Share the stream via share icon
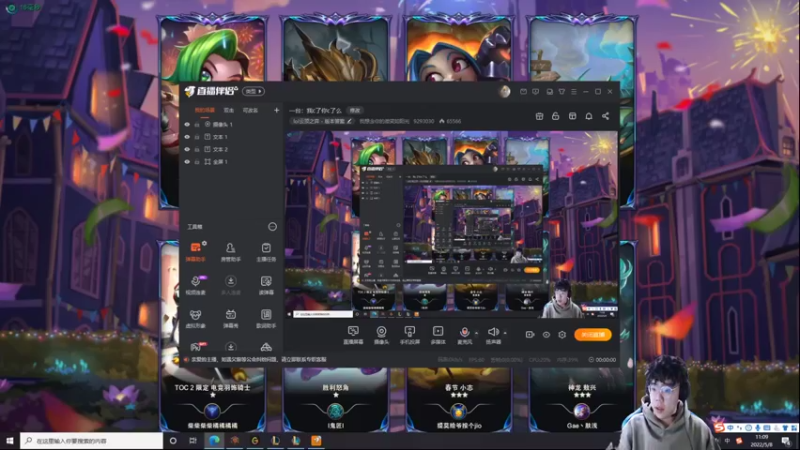The image size is (800, 450). [x=605, y=116]
